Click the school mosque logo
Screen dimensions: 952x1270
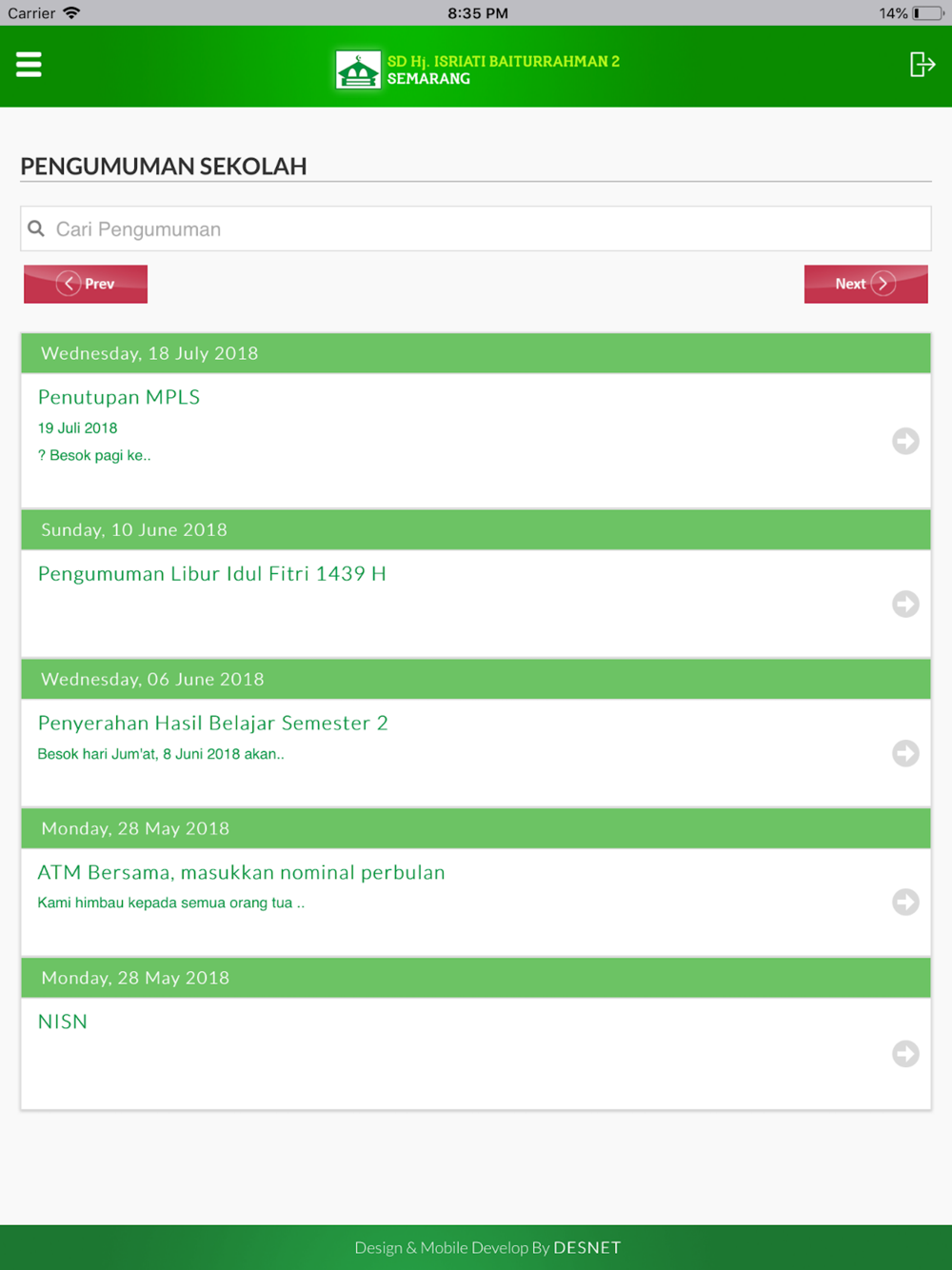click(x=358, y=70)
